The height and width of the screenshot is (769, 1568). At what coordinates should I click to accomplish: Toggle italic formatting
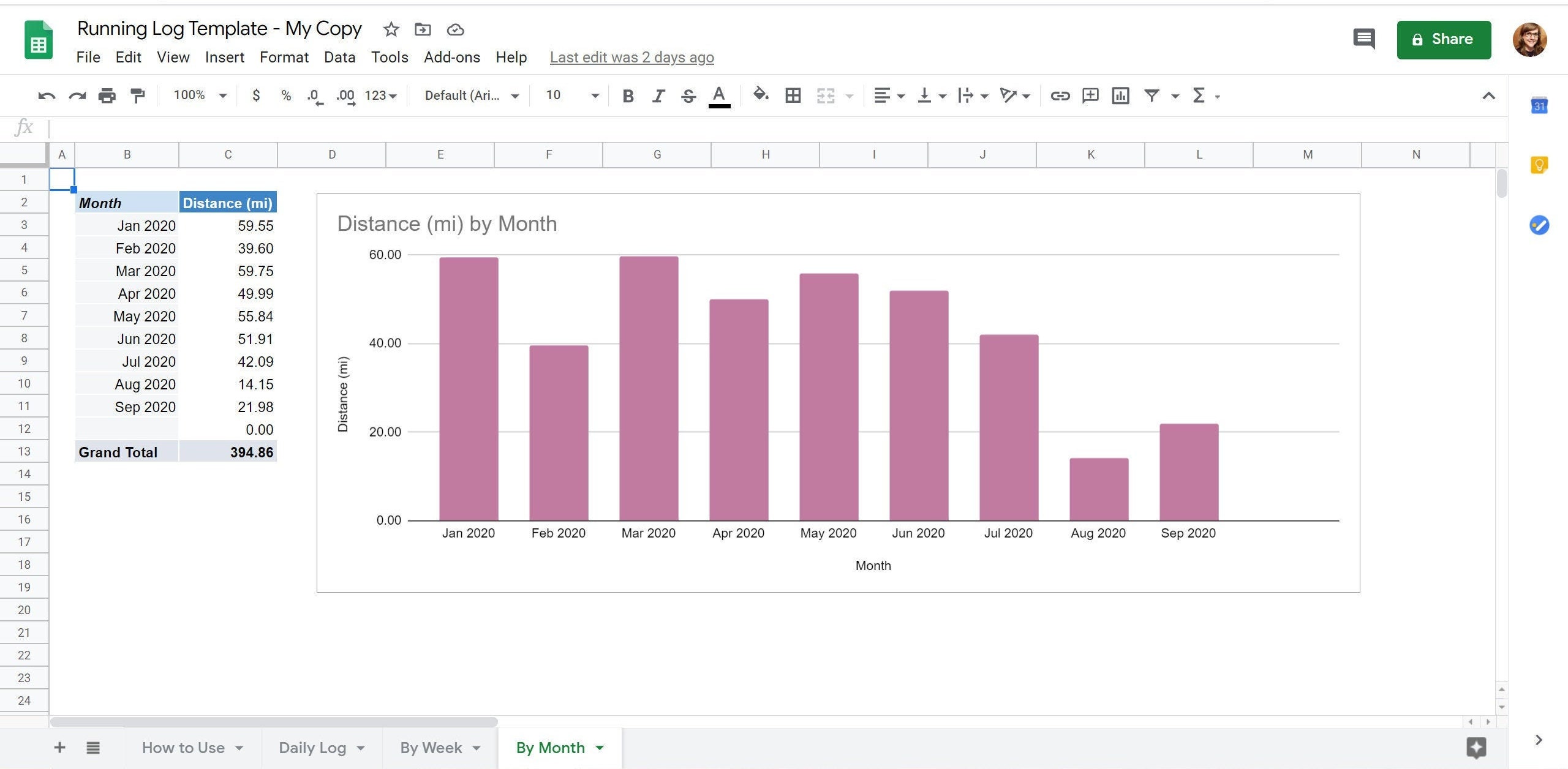[x=658, y=96]
